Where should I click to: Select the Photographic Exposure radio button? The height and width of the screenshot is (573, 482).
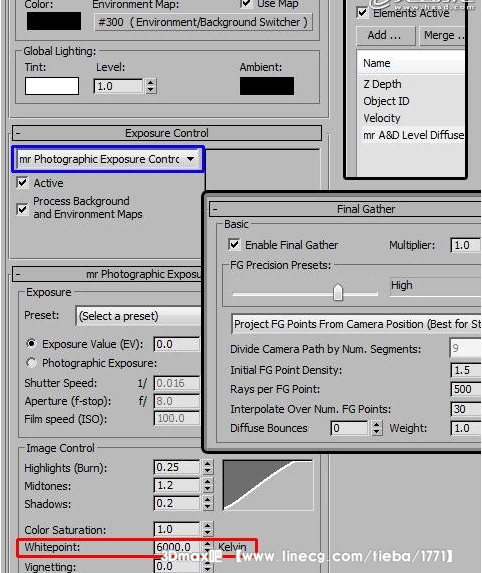[31, 363]
